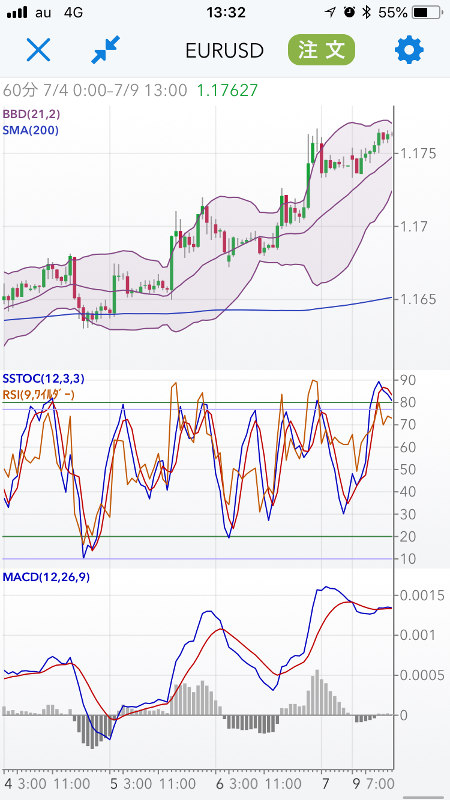Screen dimensions: 450x800
Task: Tap the 0.0015 MACD axis label
Action: pos(421,595)
